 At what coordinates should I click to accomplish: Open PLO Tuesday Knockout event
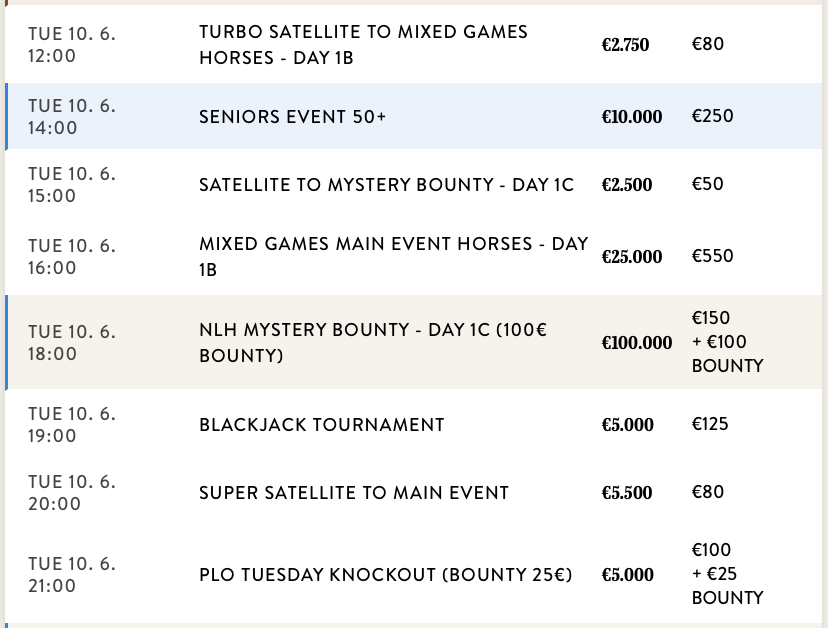[385, 575]
